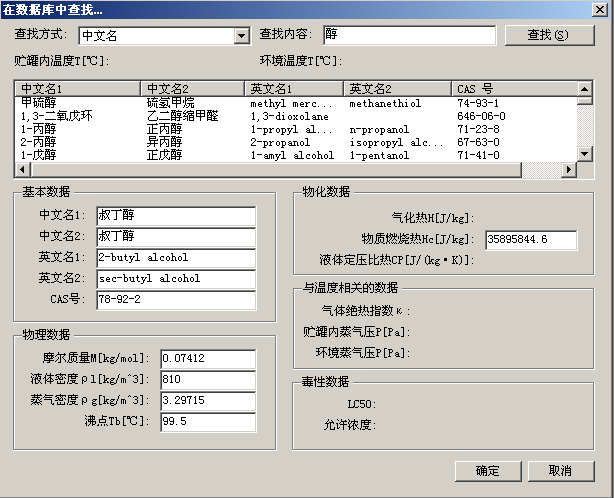Viewport: 614px width, 498px height.
Task: Click the CAS号 field showing 78-92-2
Action: click(x=176, y=300)
